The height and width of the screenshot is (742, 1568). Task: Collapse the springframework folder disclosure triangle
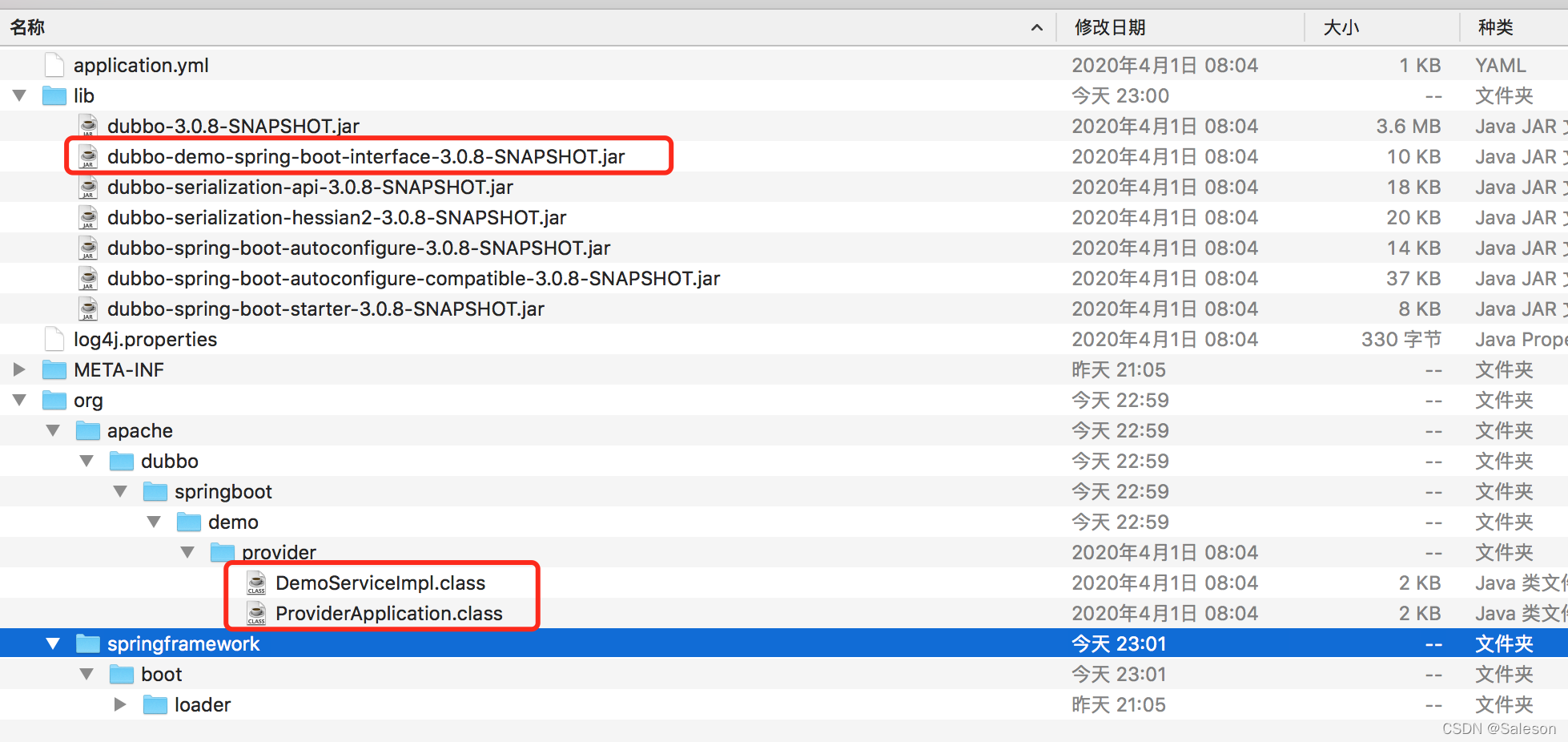click(53, 643)
